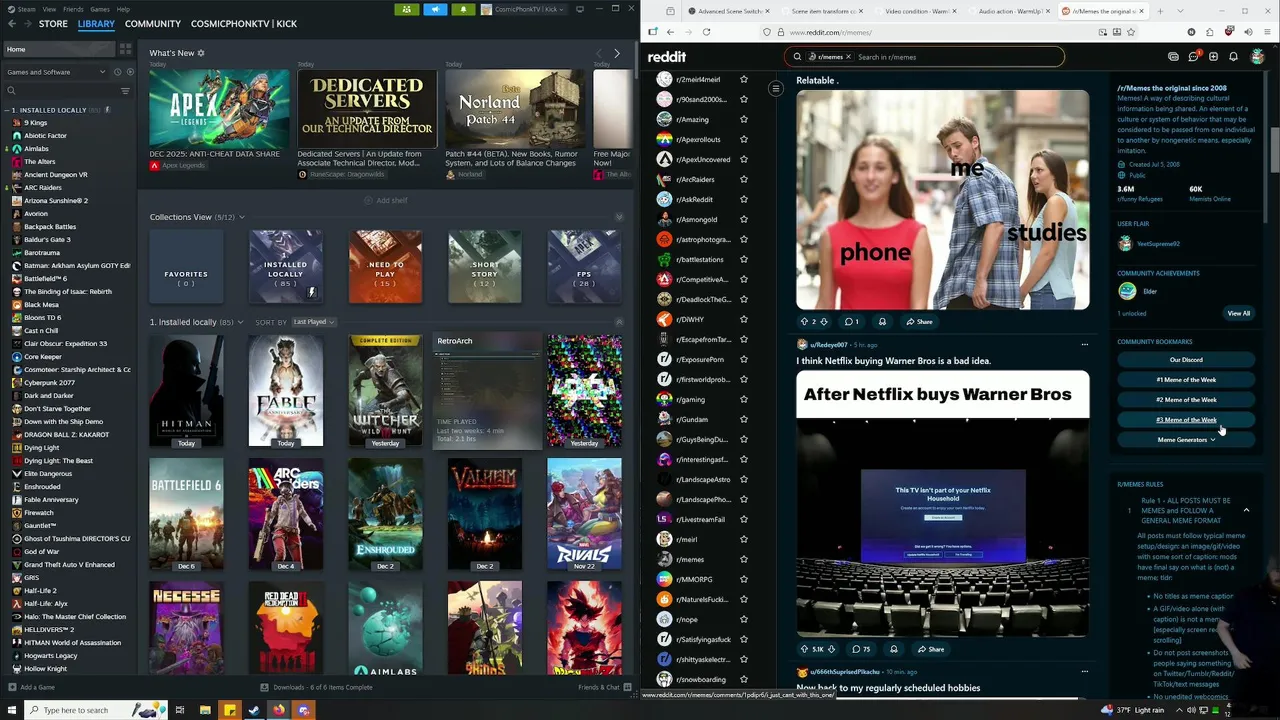The height and width of the screenshot is (720, 1280).
Task: Open Games and Software filter dropdown
Action: 56,72
